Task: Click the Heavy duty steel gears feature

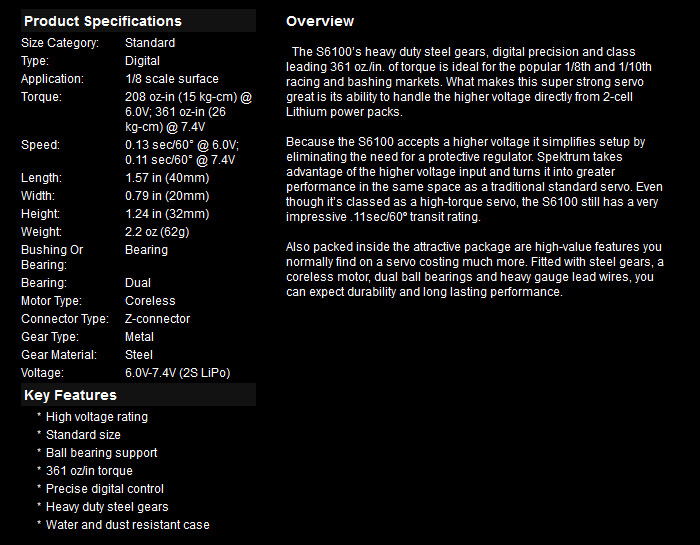Action: (x=107, y=507)
